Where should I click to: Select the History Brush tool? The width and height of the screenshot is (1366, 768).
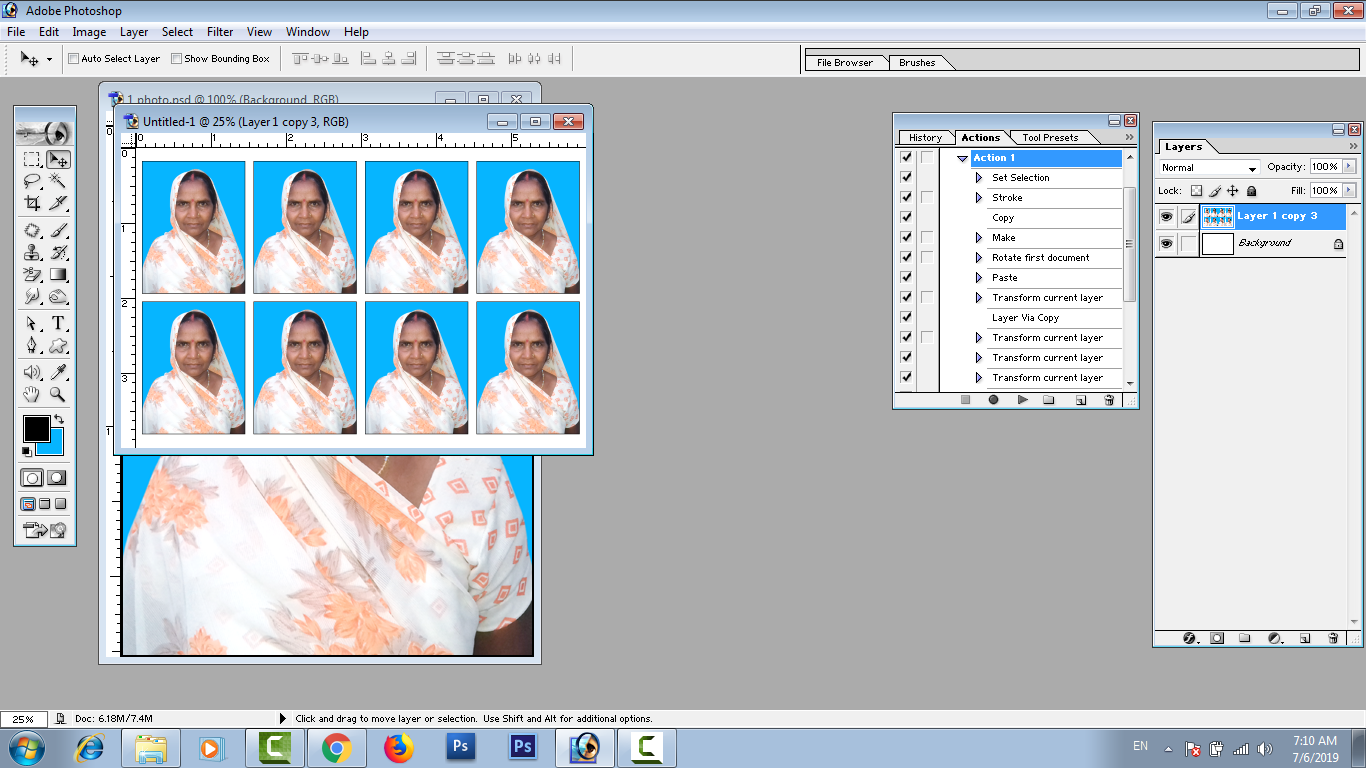pyautogui.click(x=58, y=252)
